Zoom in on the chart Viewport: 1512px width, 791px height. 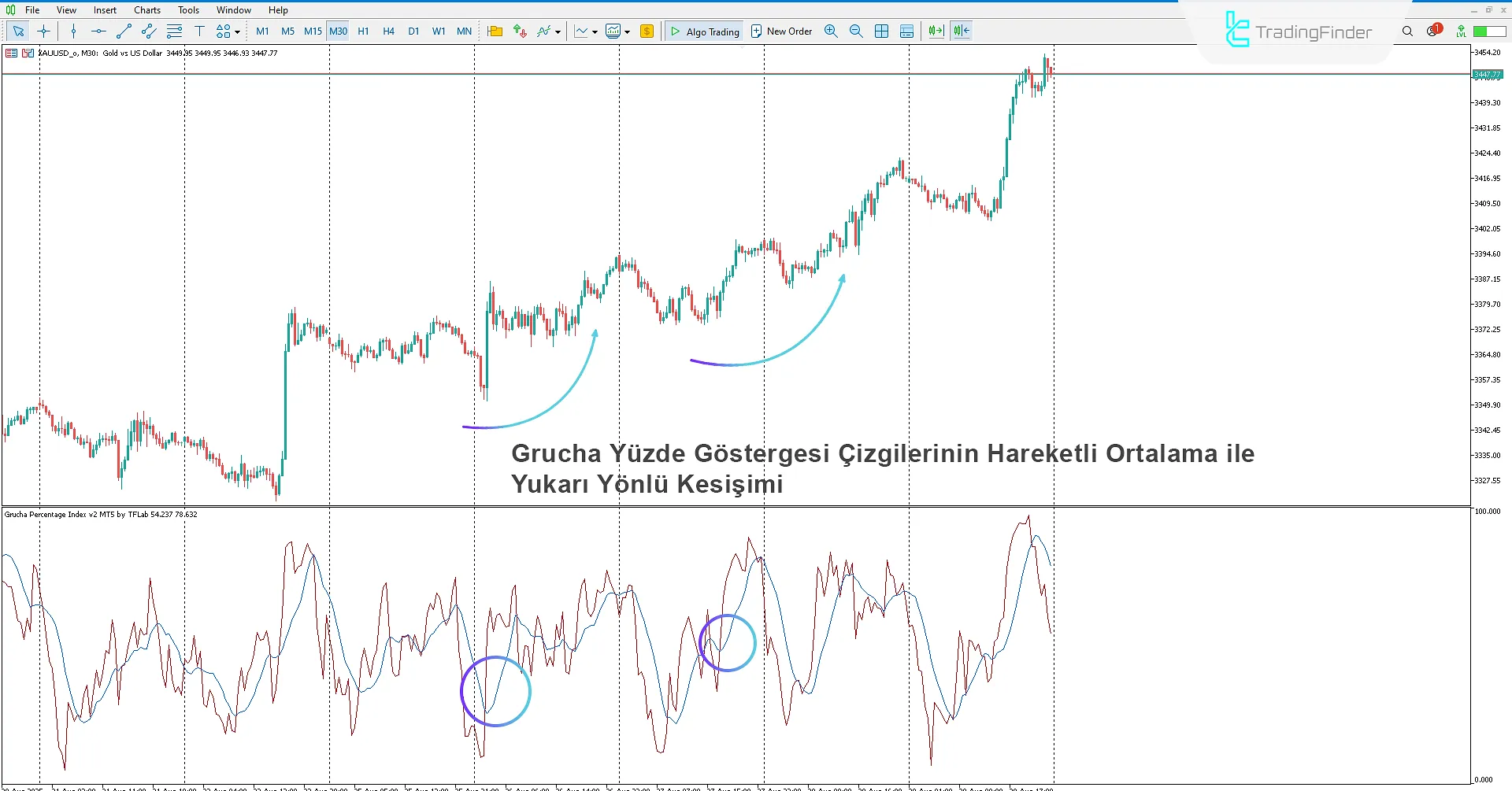(x=831, y=31)
